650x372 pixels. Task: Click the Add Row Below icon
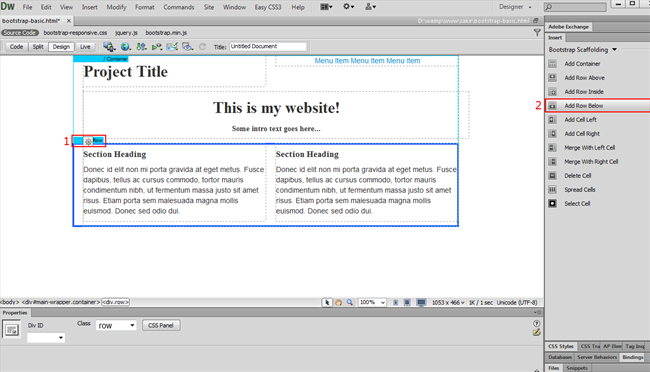pyautogui.click(x=552, y=106)
